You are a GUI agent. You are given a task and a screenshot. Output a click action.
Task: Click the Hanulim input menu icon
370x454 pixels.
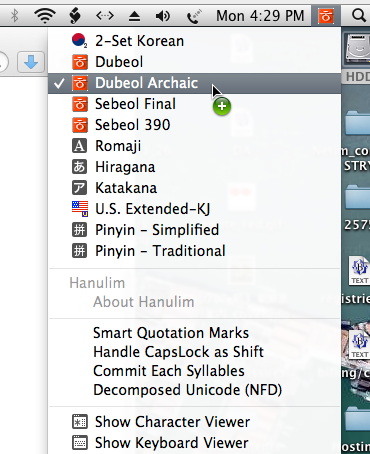coord(326,15)
